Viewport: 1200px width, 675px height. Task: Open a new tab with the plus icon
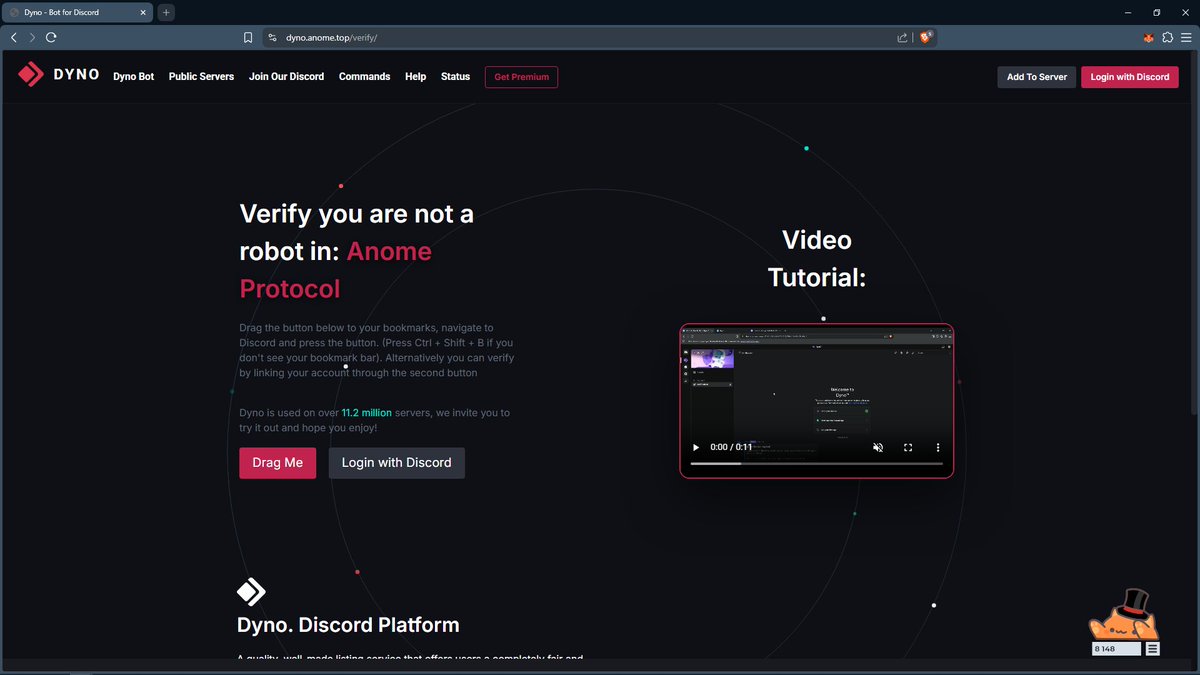click(x=166, y=12)
